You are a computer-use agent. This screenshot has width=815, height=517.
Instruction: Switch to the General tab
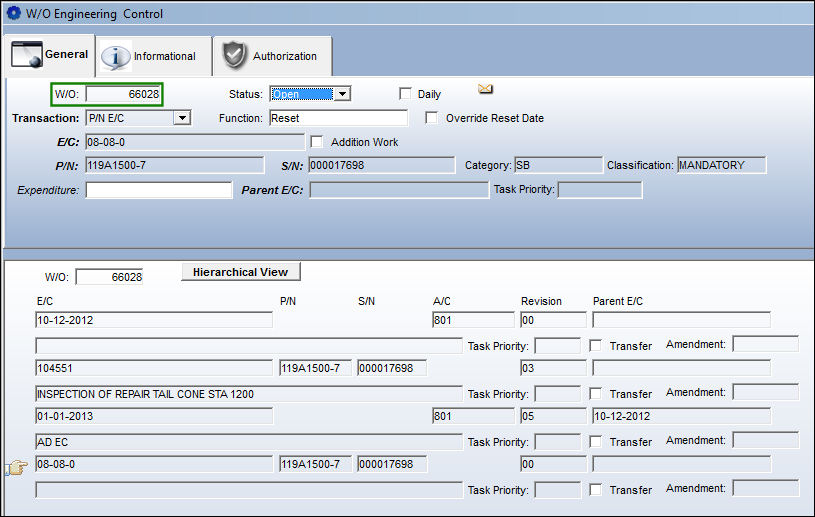coord(50,55)
